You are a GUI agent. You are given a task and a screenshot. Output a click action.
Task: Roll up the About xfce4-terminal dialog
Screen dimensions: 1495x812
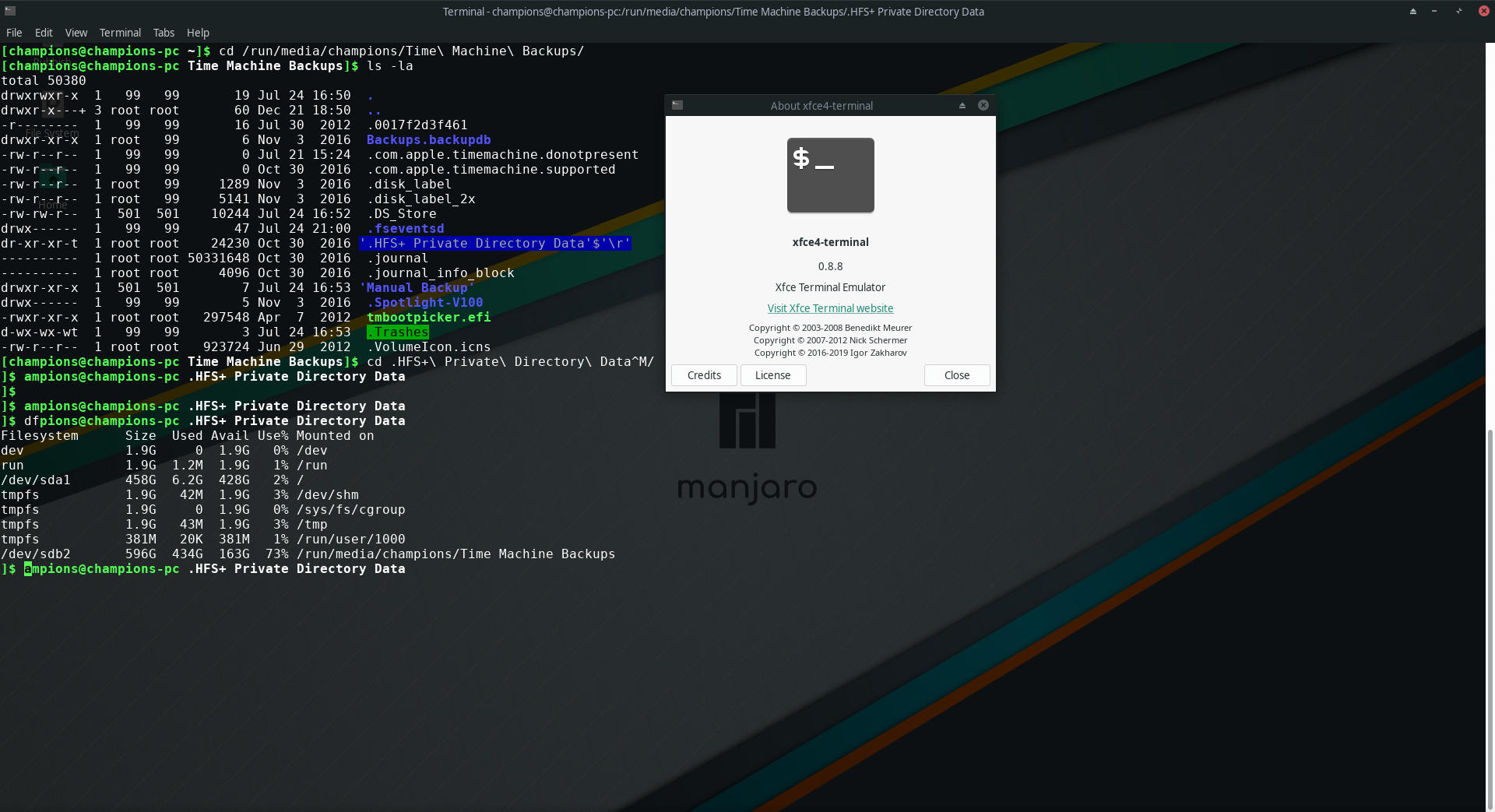[962, 105]
